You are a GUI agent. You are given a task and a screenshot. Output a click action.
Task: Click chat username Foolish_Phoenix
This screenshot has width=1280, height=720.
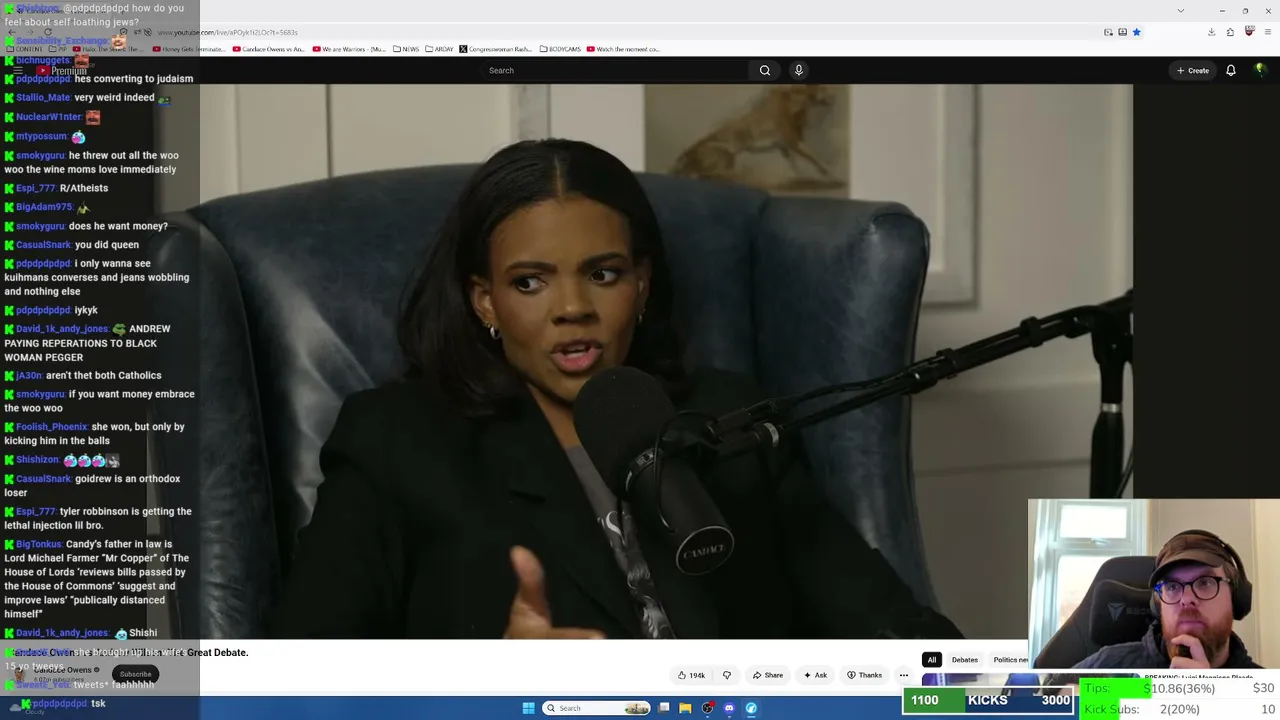52,427
